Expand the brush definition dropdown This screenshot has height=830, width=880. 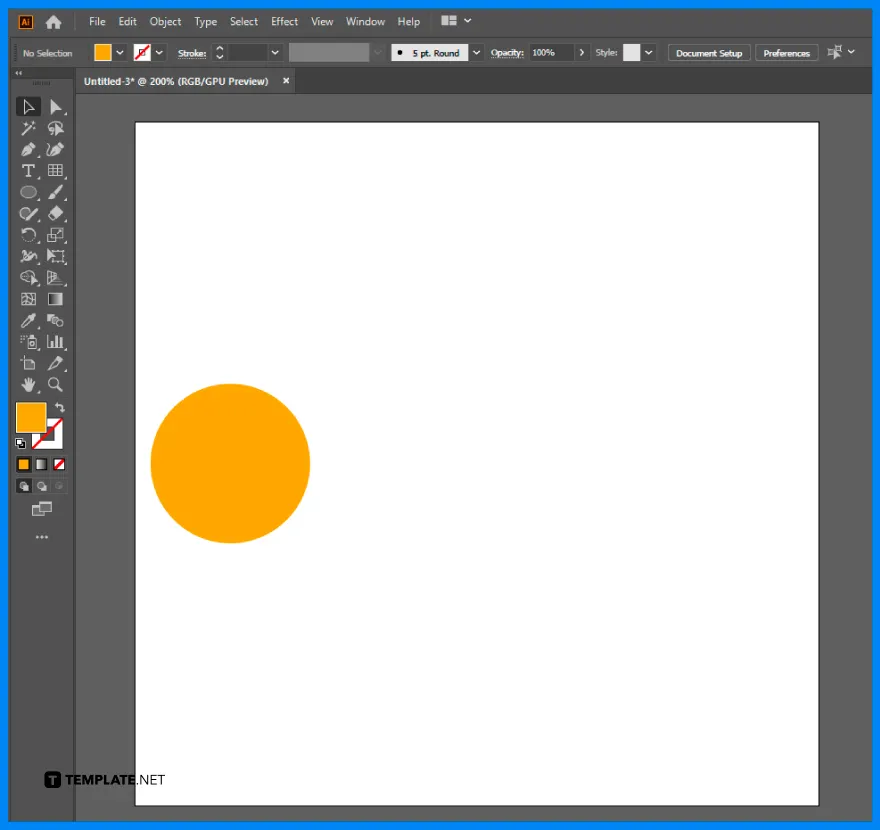click(475, 52)
